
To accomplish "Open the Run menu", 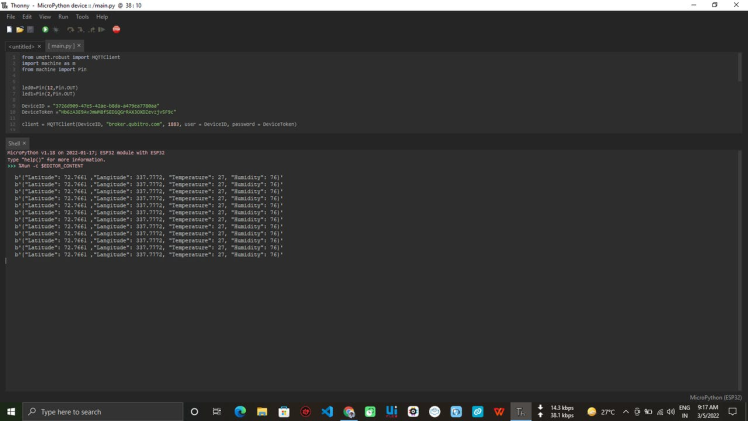I will [x=63, y=17].
